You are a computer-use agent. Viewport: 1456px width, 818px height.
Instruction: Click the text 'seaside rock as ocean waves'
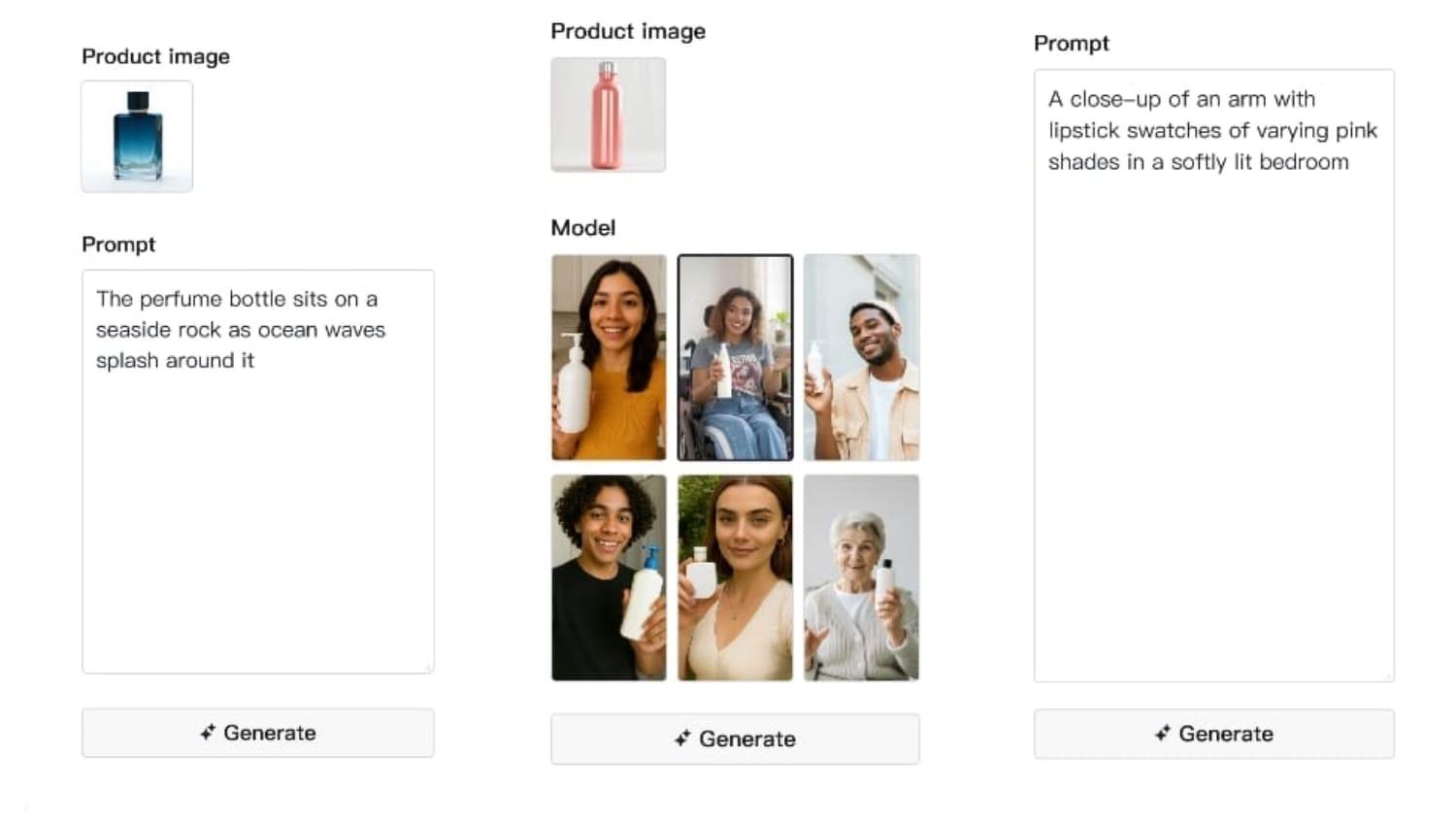coord(240,330)
